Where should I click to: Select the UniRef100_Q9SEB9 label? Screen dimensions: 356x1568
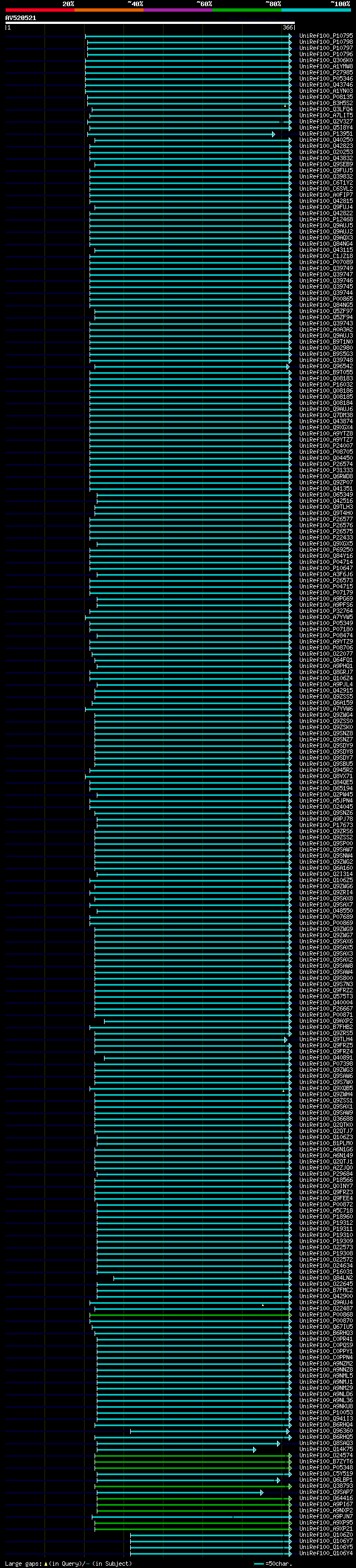click(x=325, y=164)
